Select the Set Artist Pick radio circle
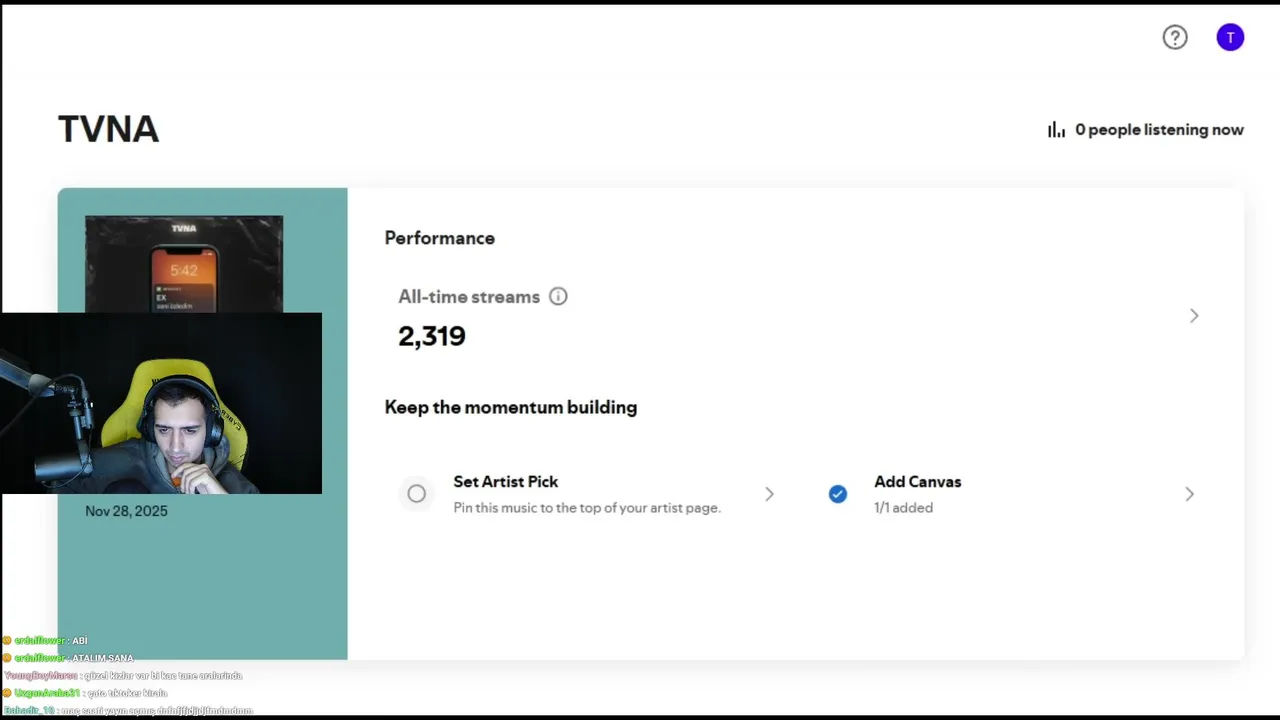This screenshot has height=720, width=1280. 417,494
